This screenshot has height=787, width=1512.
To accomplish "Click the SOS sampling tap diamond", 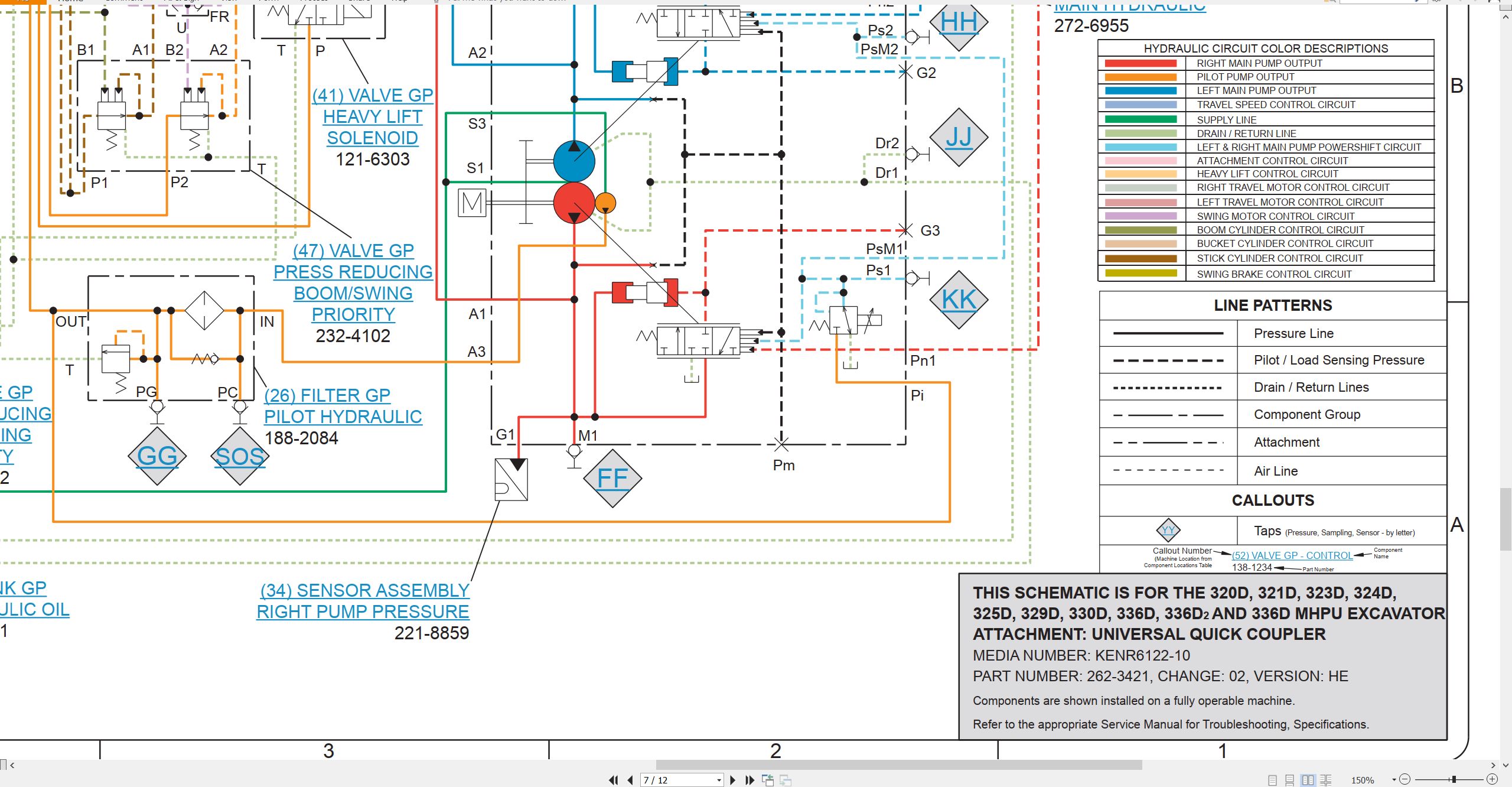I will tap(240, 456).
